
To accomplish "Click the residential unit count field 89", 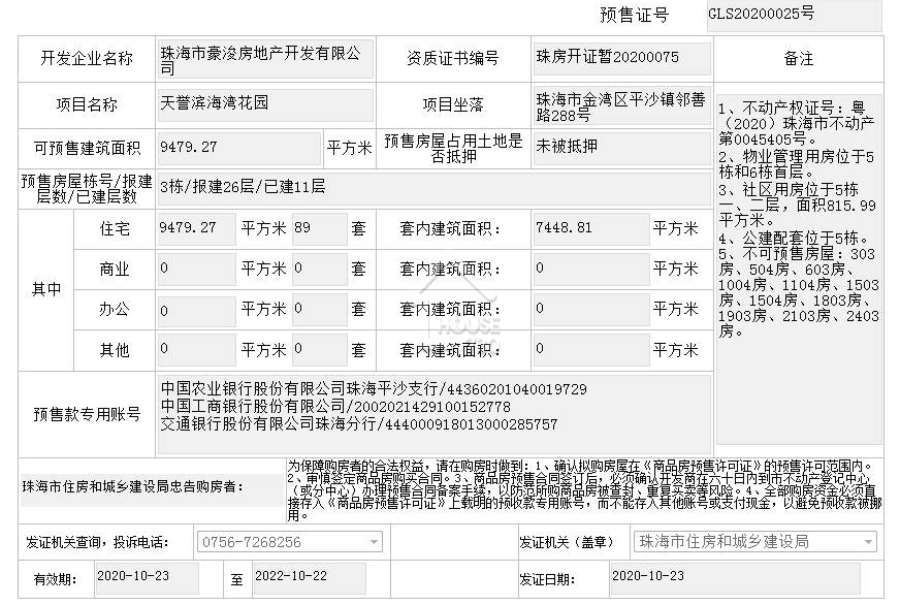I will pos(320,229).
